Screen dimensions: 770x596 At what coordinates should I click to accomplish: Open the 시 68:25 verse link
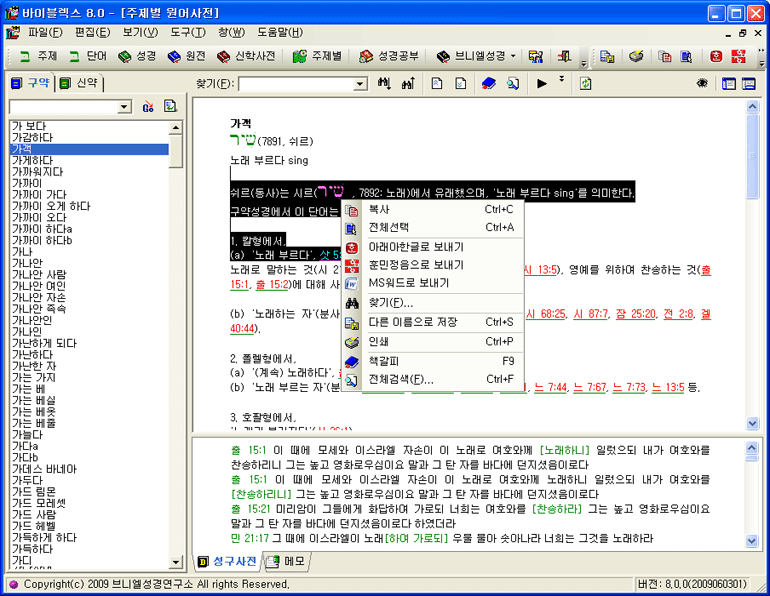tap(546, 314)
